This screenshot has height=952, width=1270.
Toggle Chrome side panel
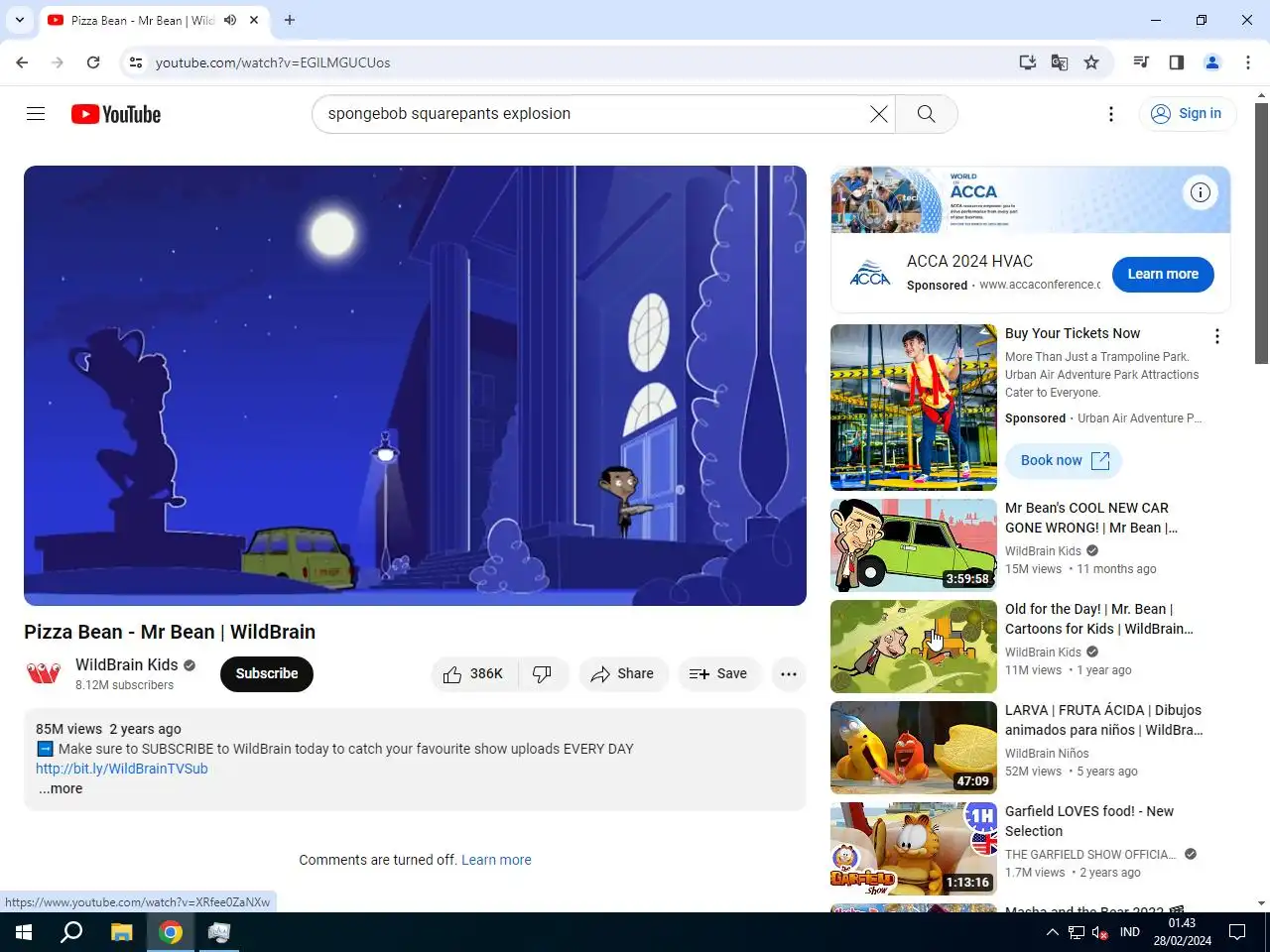(1177, 62)
